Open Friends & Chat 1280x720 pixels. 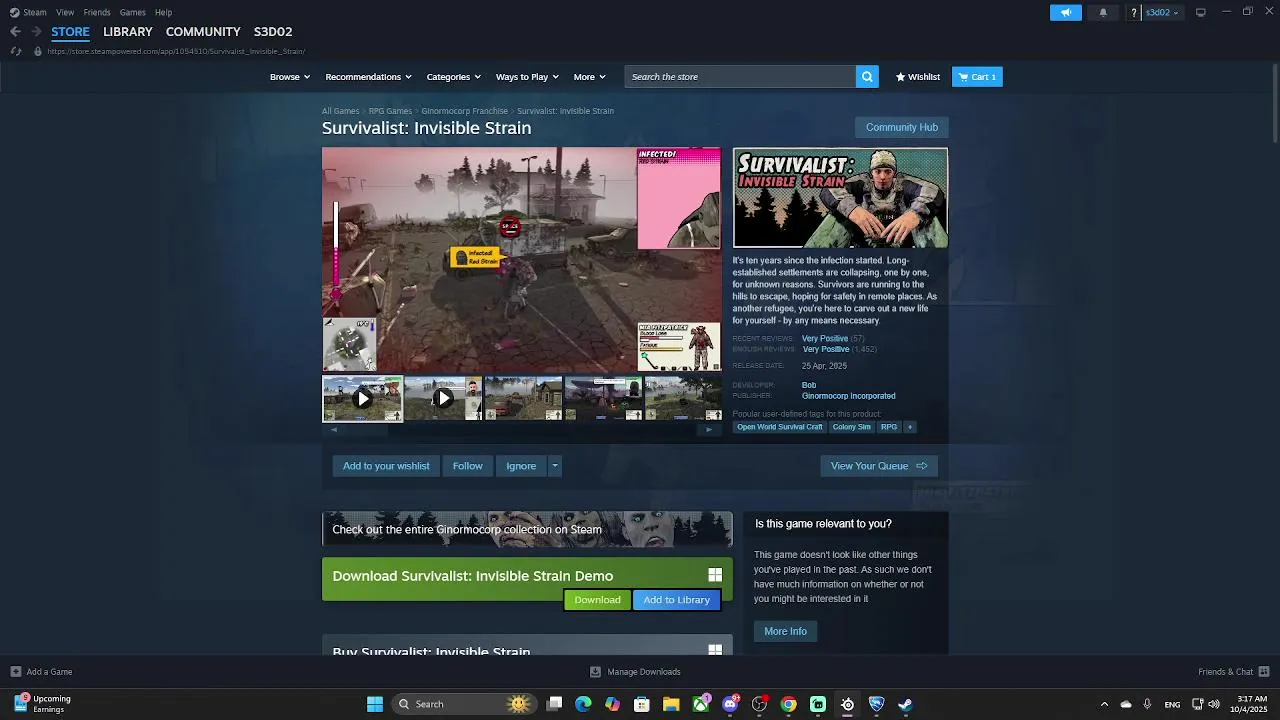point(1234,671)
